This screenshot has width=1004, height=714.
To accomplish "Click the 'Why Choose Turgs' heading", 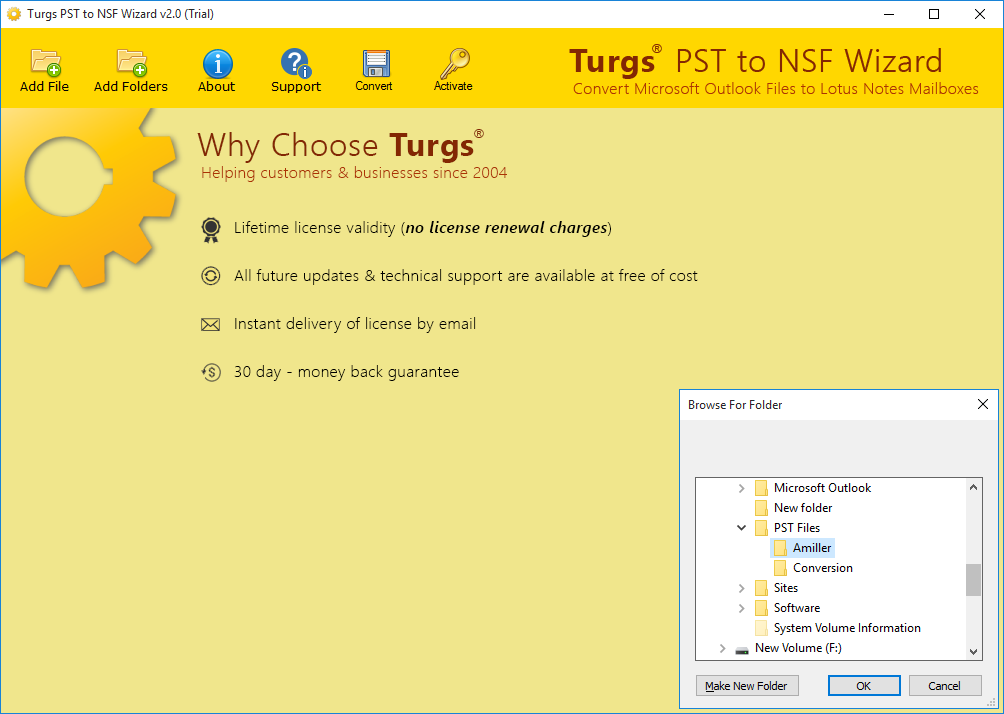I will [340, 144].
